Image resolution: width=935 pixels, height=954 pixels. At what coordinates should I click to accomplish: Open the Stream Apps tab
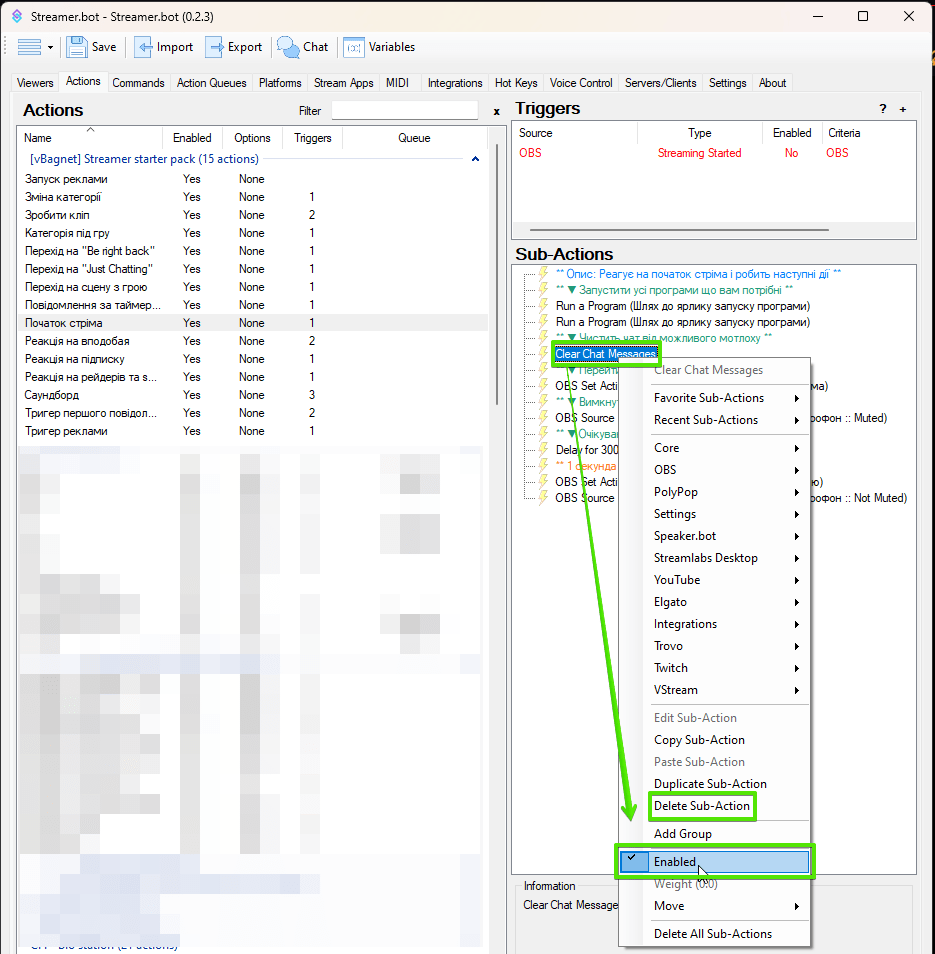(343, 83)
